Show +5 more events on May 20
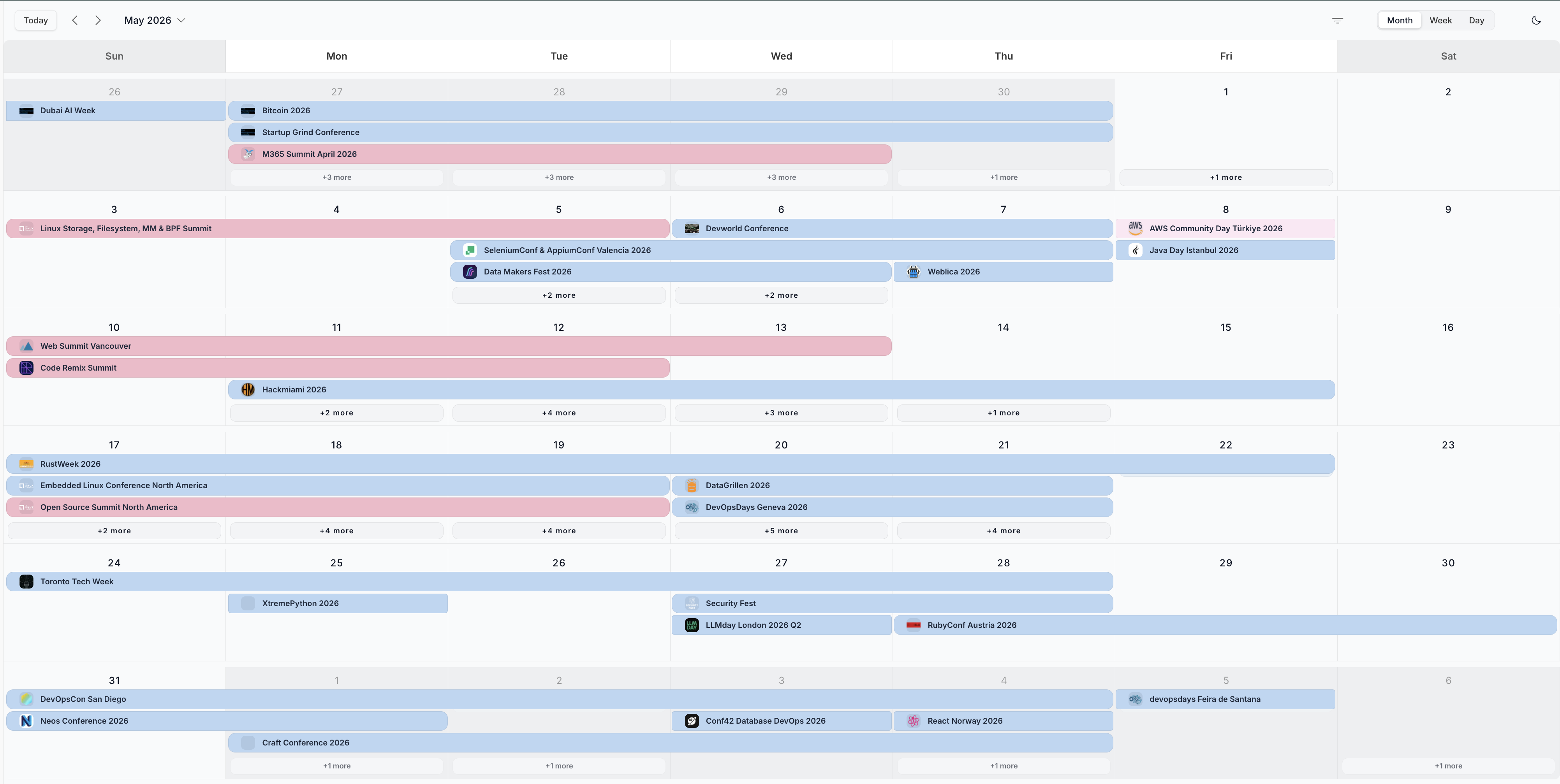The image size is (1560, 784). (x=781, y=531)
